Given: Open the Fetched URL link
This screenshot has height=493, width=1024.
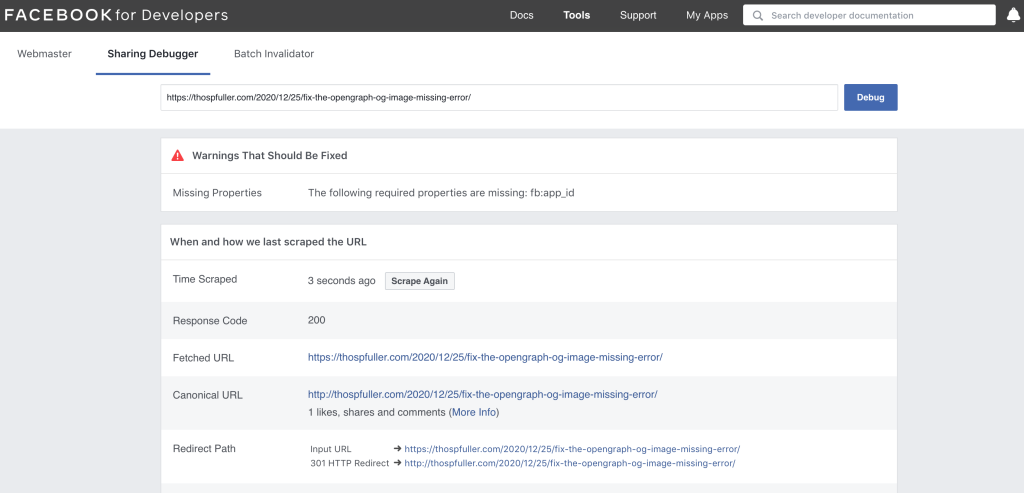Looking at the screenshot, I should pos(485,357).
